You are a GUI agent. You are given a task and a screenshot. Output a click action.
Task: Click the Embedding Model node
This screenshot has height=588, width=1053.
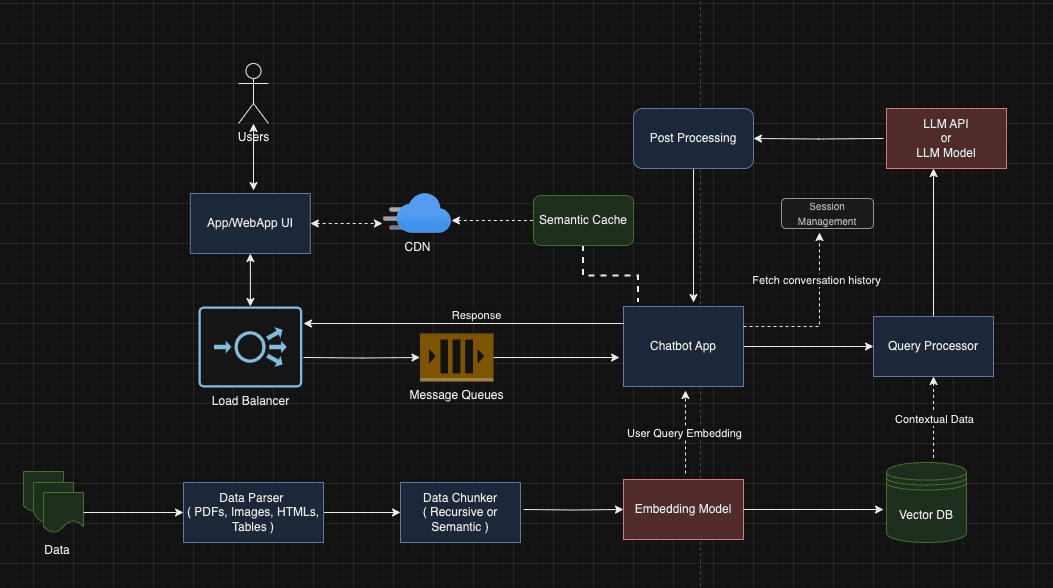(683, 509)
